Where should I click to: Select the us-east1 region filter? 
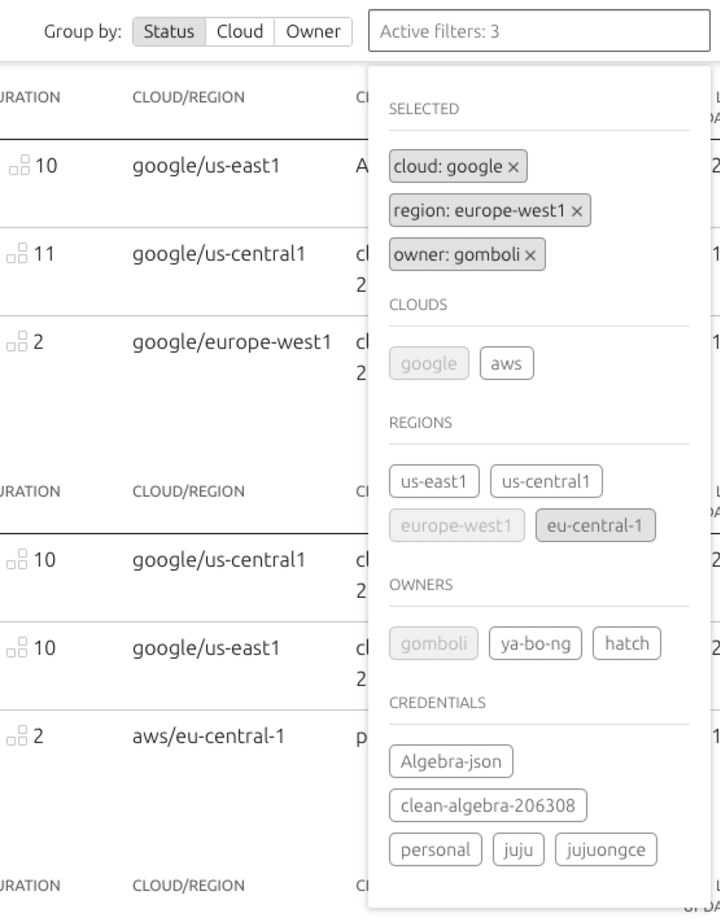(434, 482)
